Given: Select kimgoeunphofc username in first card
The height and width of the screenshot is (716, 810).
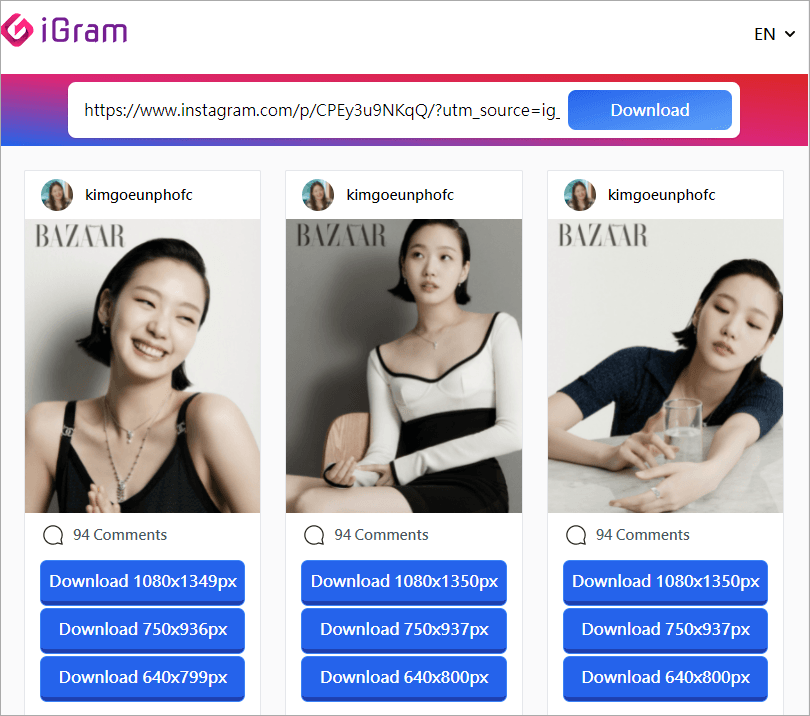Looking at the screenshot, I should pos(138,195).
